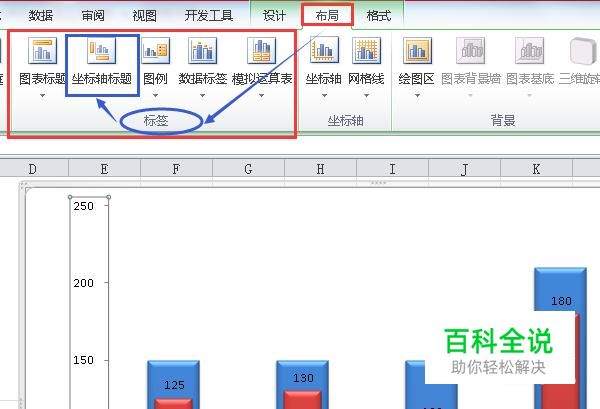
Task: Open the 审阅 ribbon tab
Action: coord(93,15)
